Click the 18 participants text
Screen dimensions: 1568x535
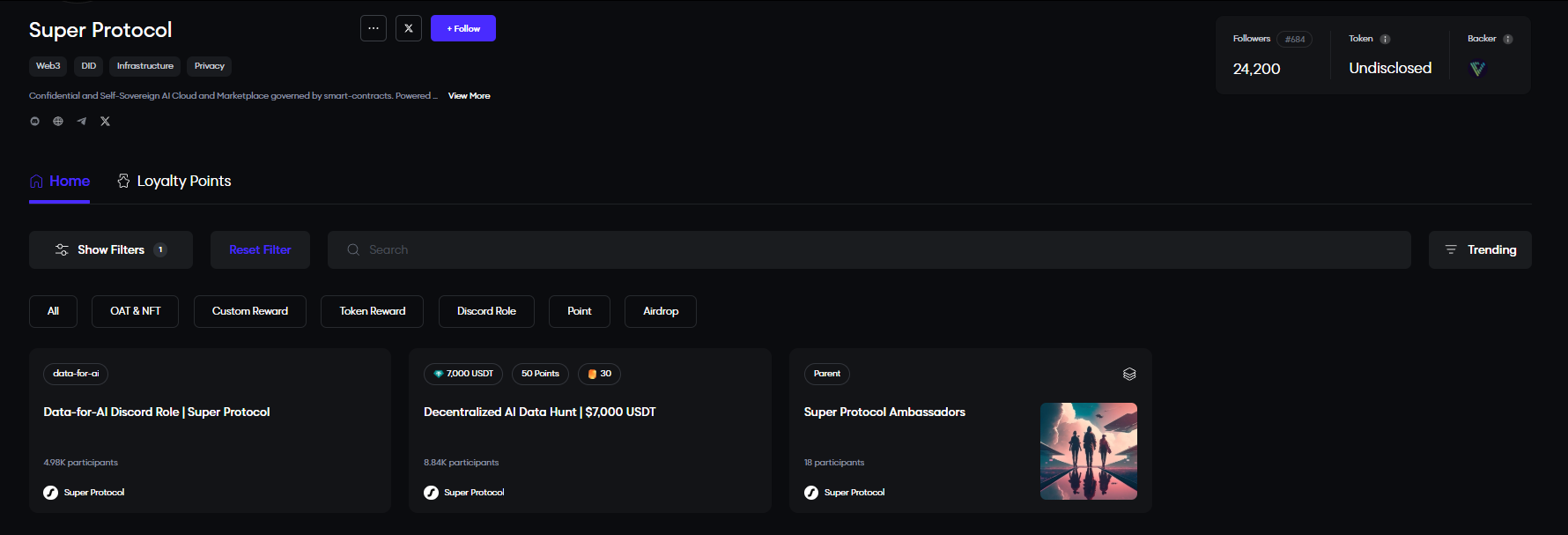[x=834, y=463]
